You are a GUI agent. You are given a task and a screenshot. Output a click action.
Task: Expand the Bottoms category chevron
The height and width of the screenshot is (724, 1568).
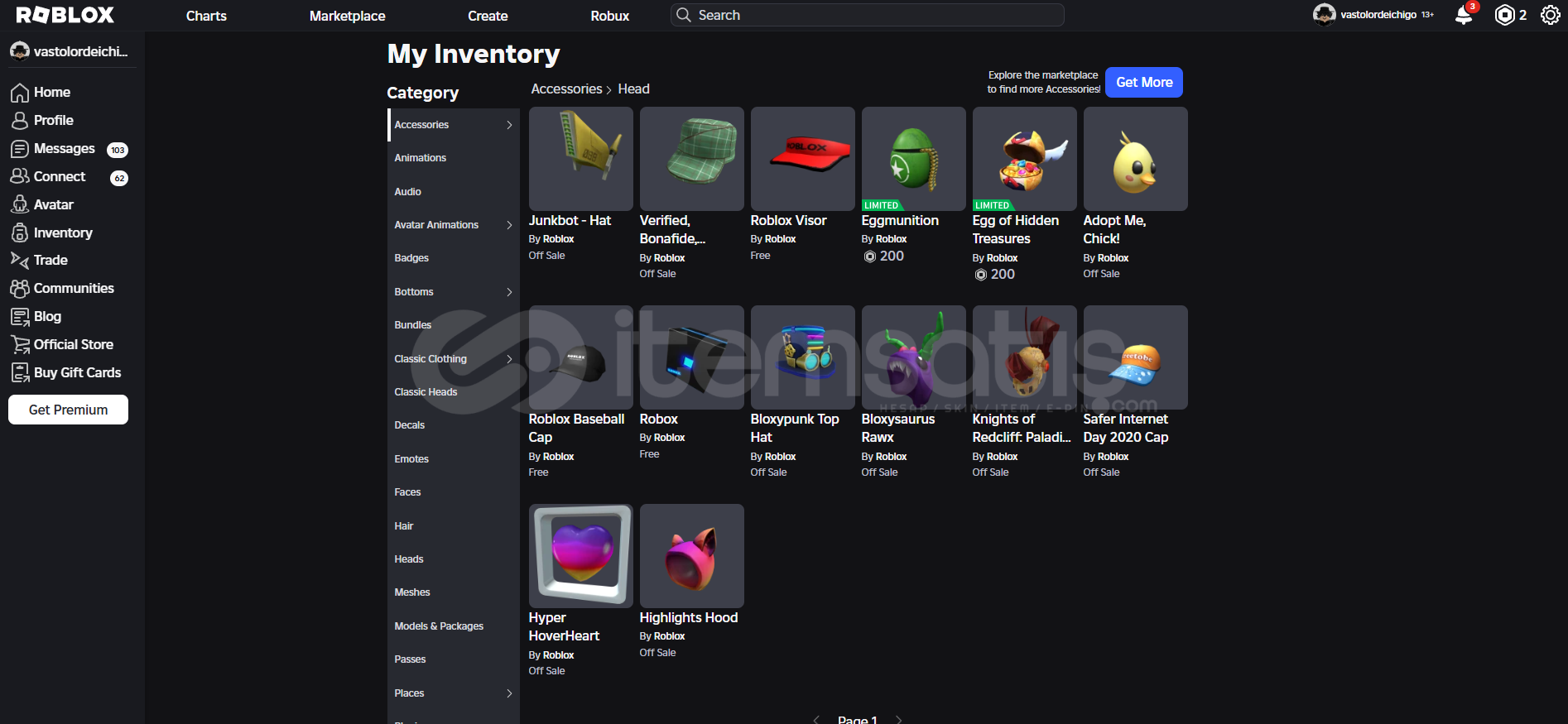coord(509,292)
